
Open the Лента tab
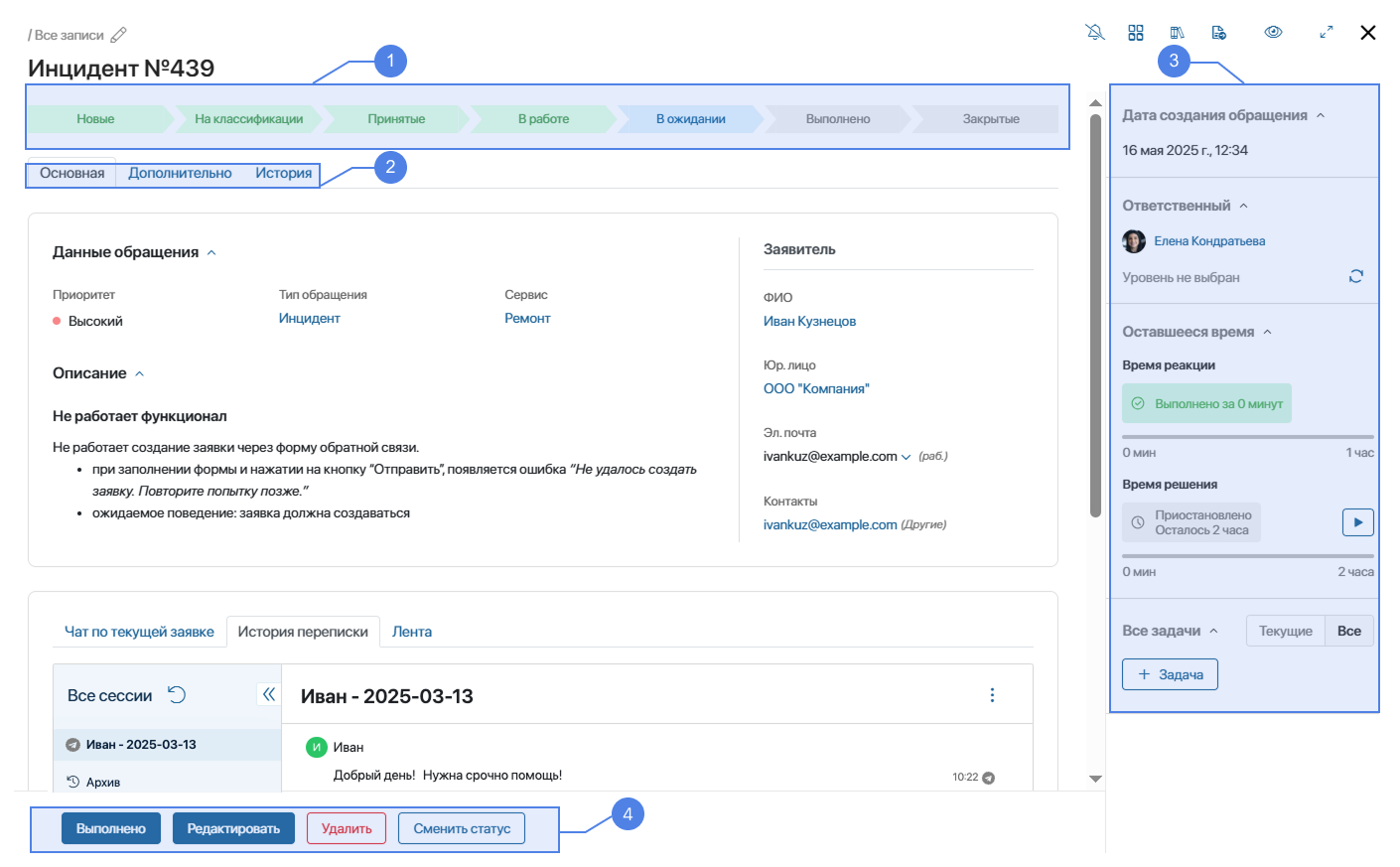click(x=411, y=632)
